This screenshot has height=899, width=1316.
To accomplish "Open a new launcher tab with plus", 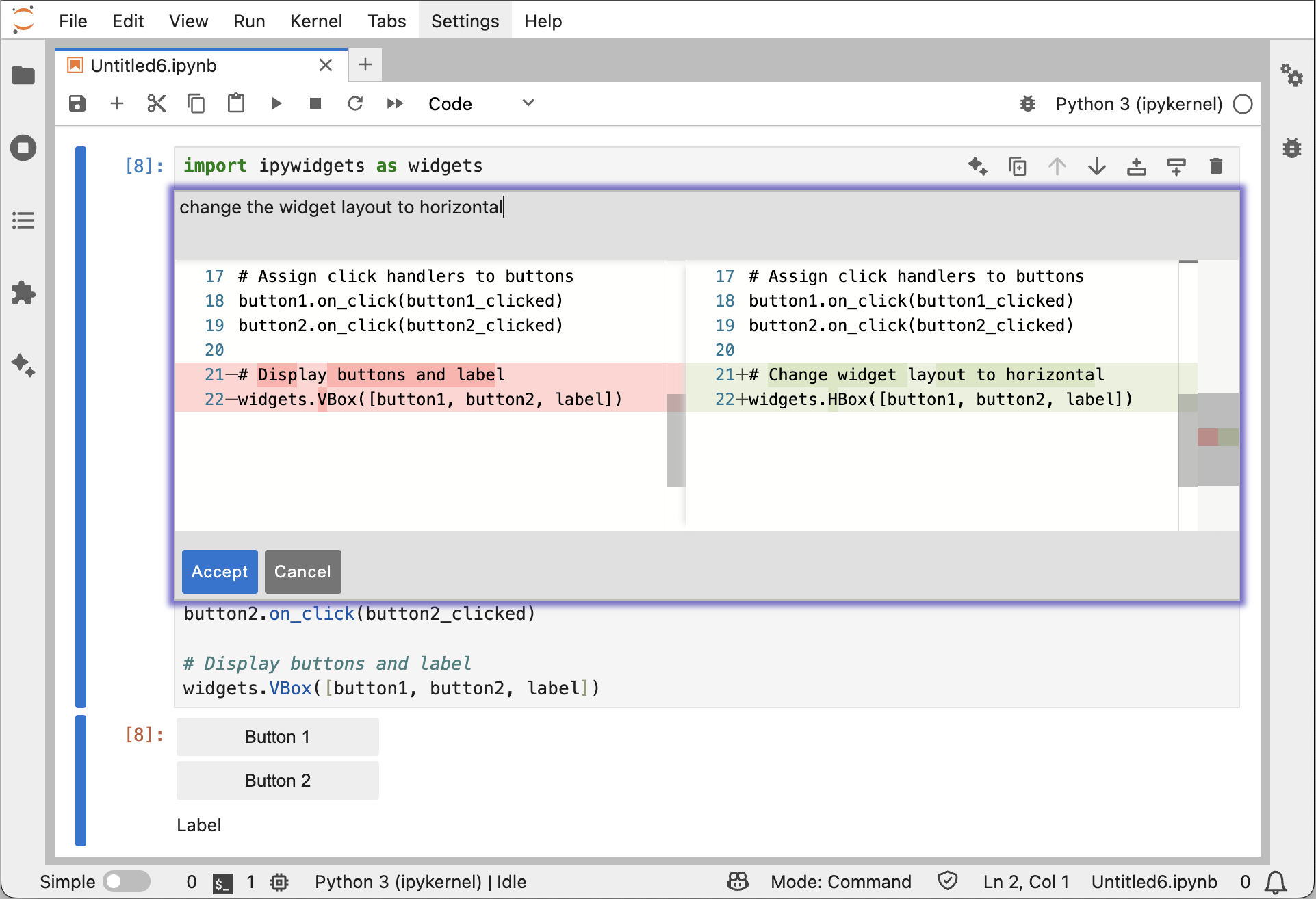I will coord(365,66).
